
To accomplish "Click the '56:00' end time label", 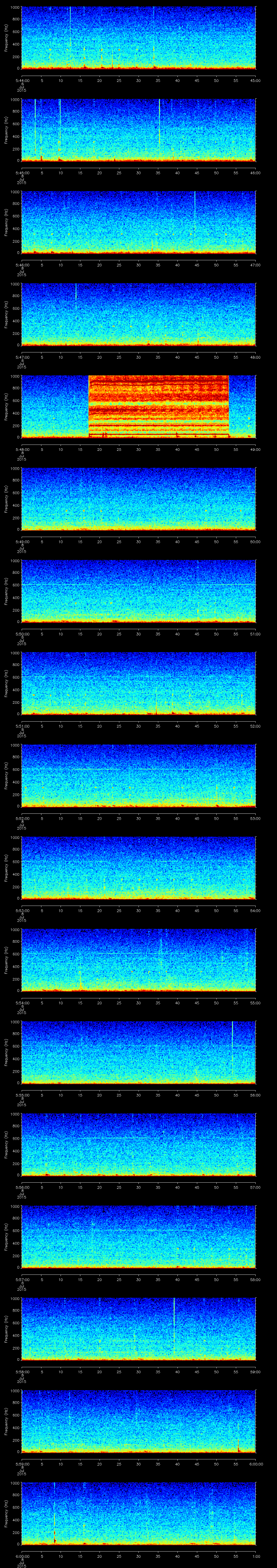I will point(256,1095).
